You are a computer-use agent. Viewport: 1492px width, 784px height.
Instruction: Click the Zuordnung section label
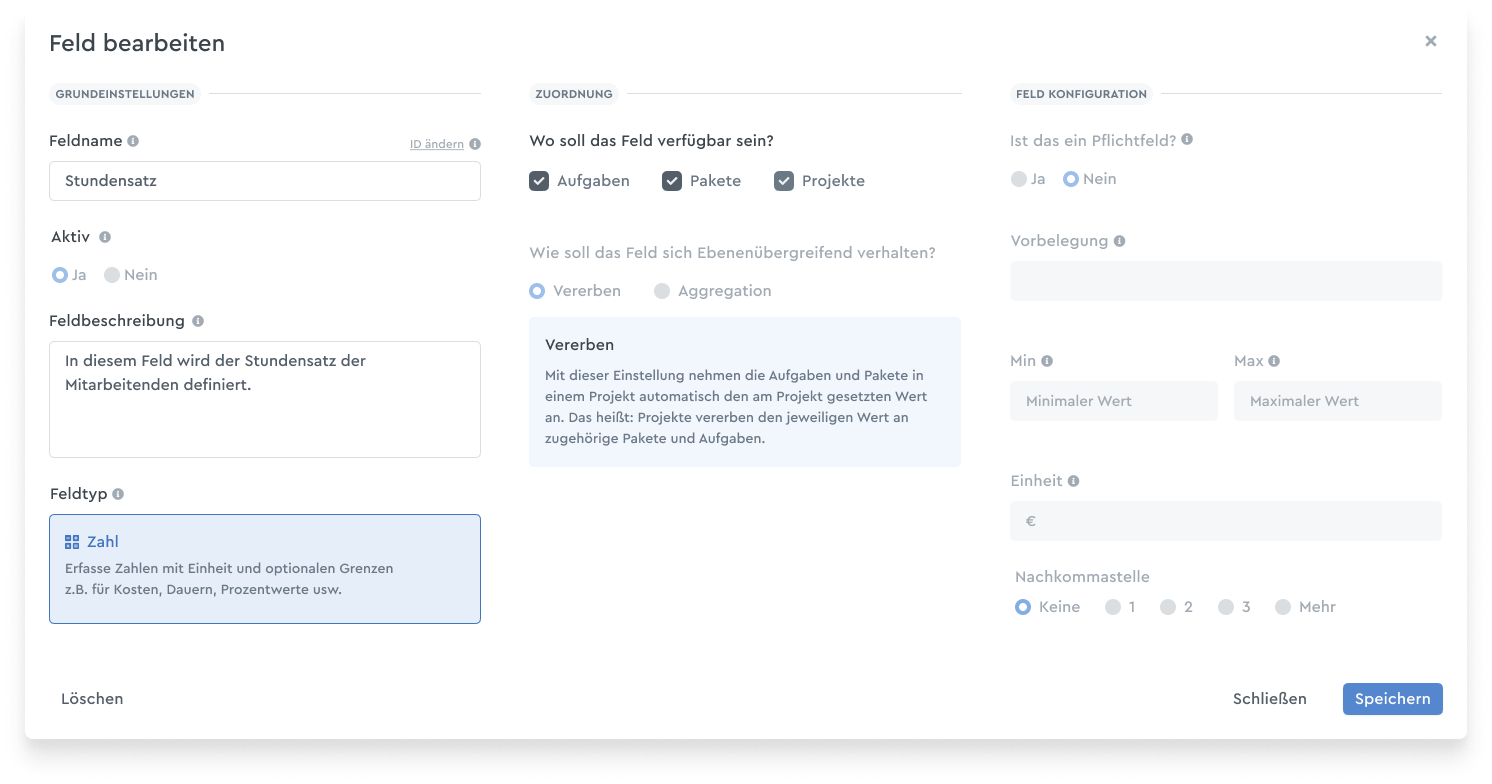(x=574, y=94)
